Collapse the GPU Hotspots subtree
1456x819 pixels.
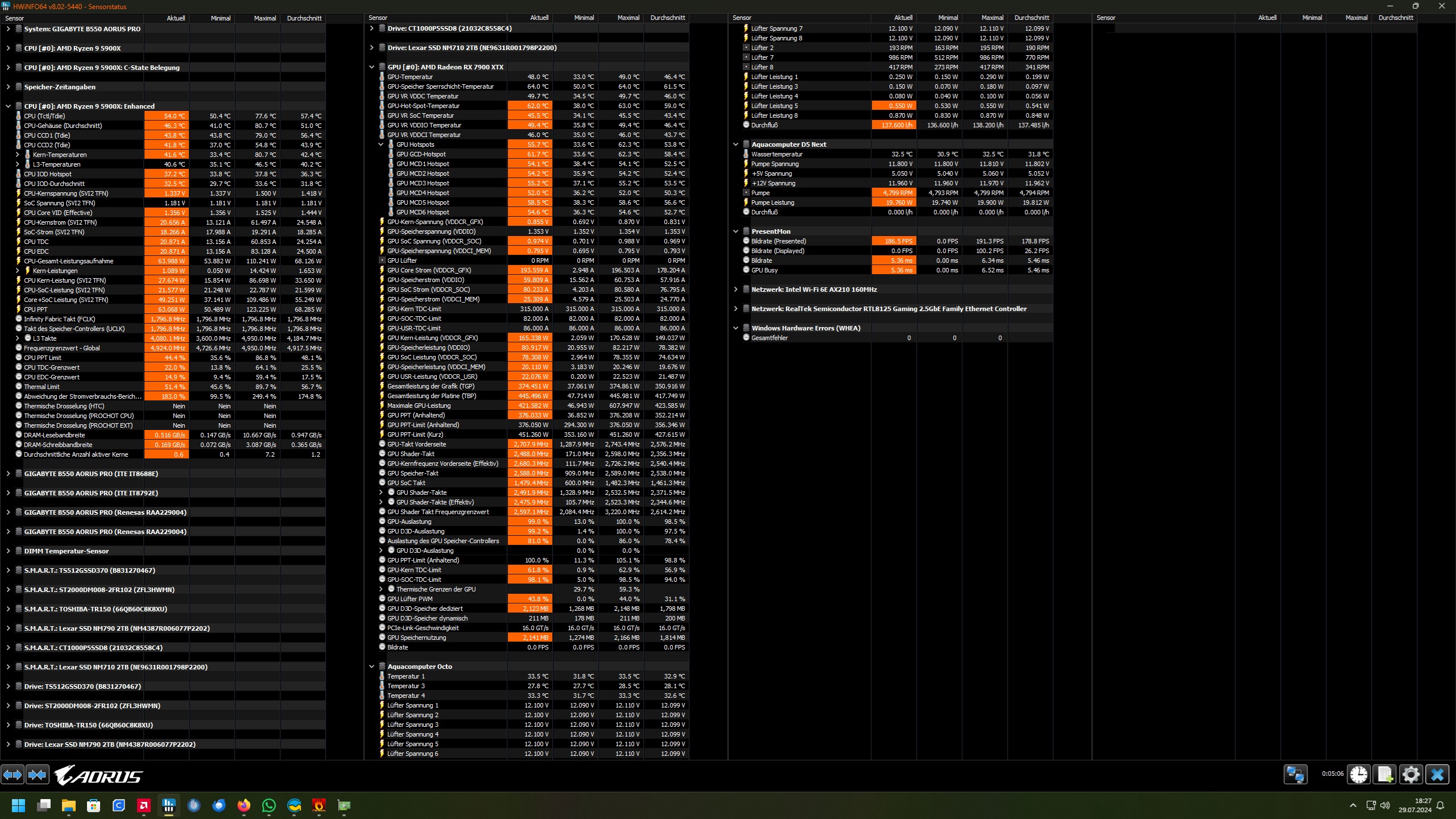coord(381,144)
